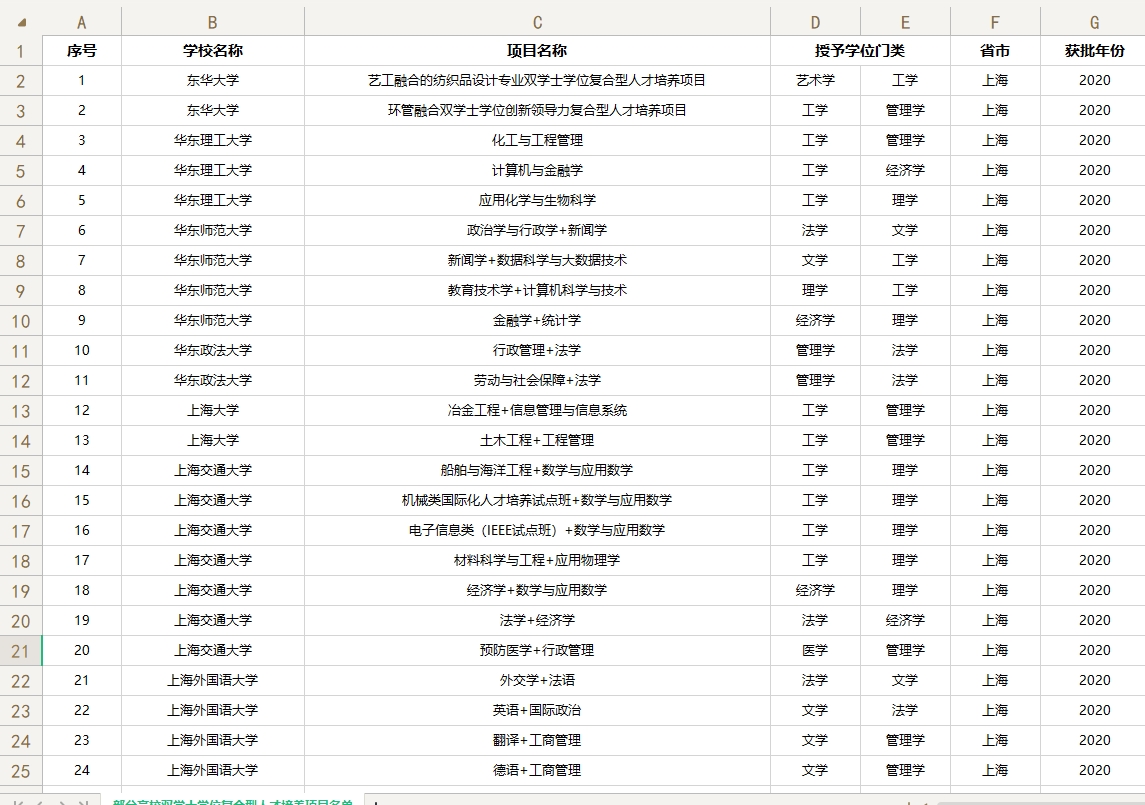Select column A by clicking its header
1145x805 pixels.
click(x=81, y=20)
